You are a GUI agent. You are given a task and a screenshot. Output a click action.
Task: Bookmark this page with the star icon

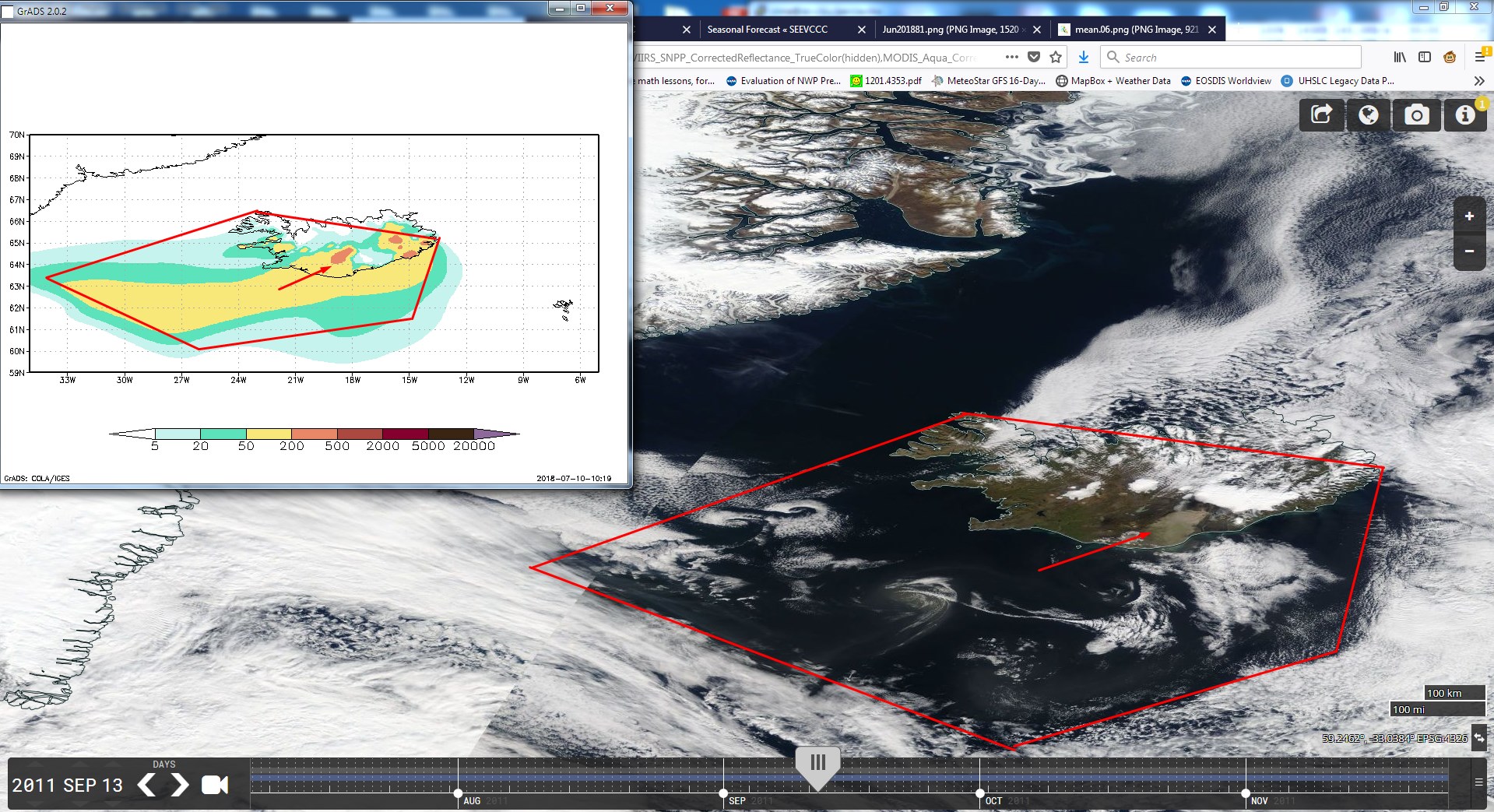(x=1056, y=57)
